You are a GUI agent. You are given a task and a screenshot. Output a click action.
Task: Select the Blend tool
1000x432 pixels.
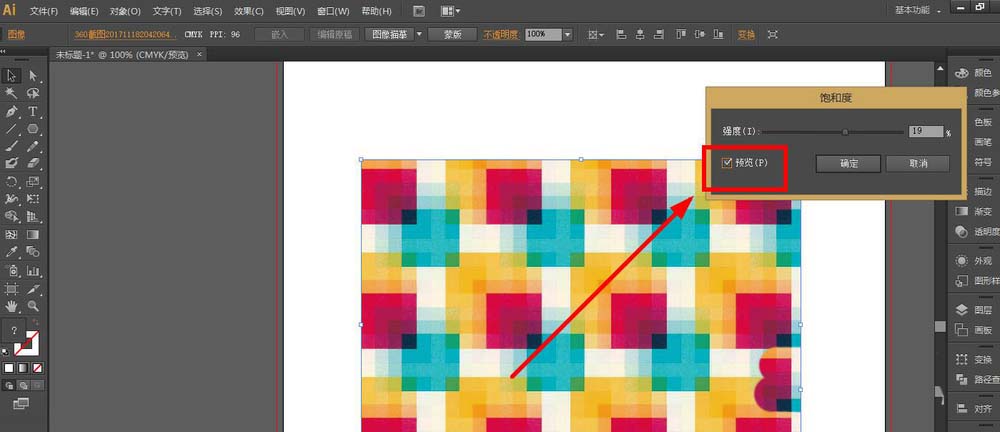point(33,253)
